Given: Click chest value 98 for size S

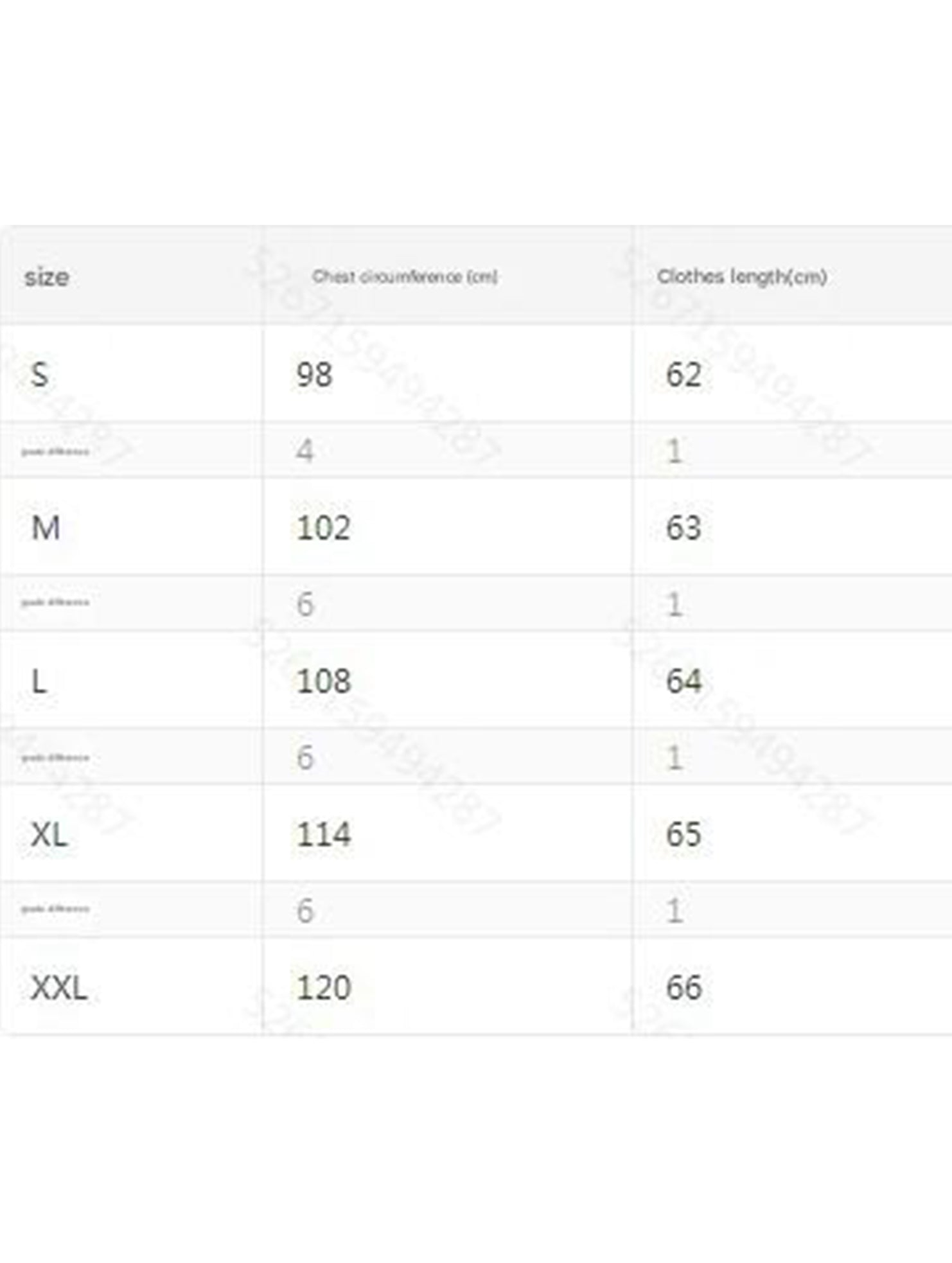Looking at the screenshot, I should click(x=314, y=374).
